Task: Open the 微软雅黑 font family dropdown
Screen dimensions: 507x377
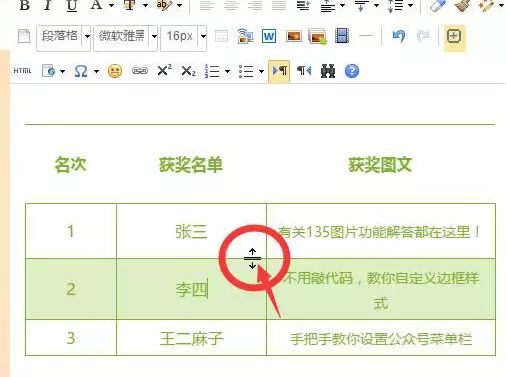Action: pos(154,36)
